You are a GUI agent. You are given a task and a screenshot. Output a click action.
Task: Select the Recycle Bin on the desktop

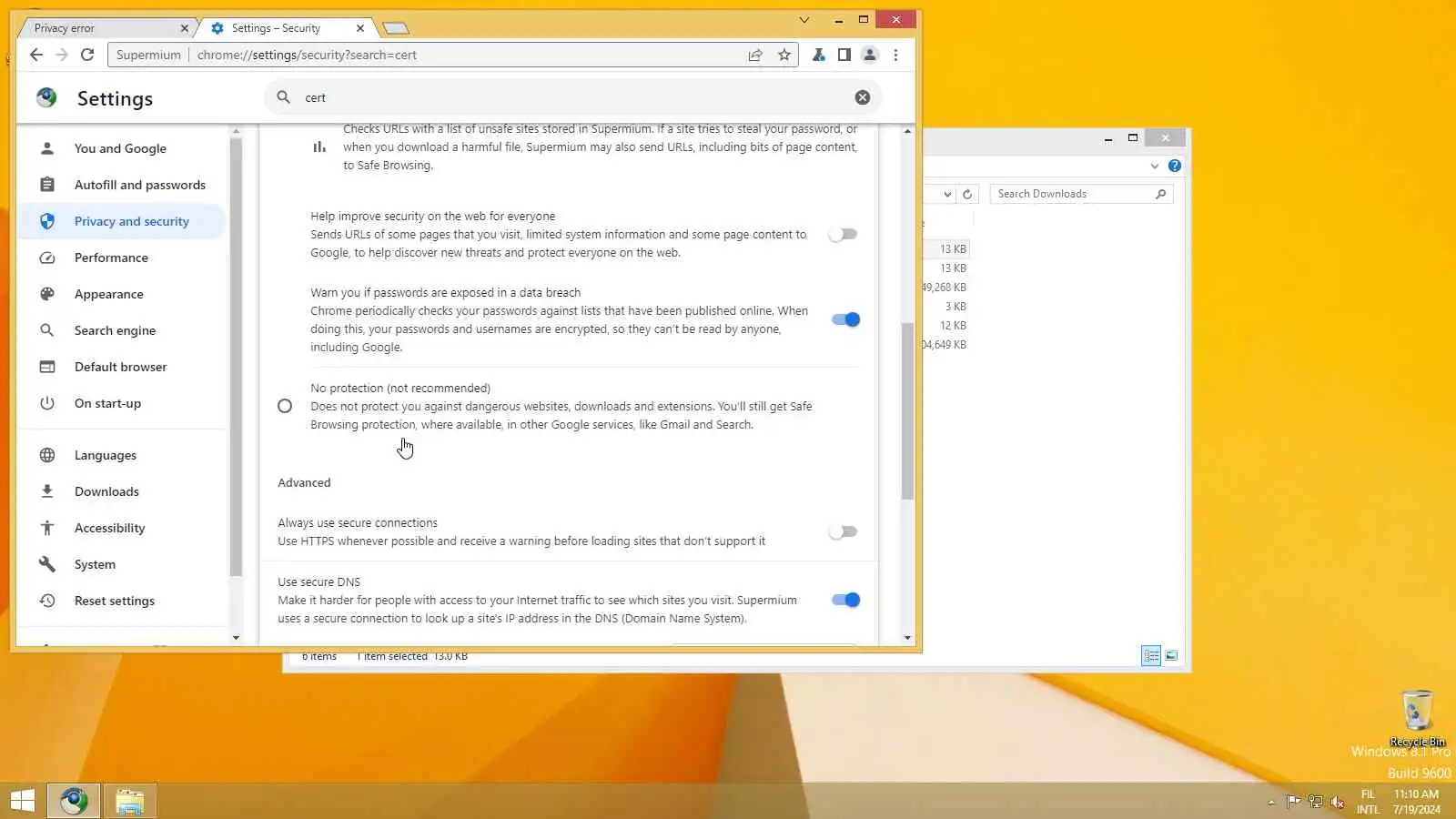pos(1418,718)
